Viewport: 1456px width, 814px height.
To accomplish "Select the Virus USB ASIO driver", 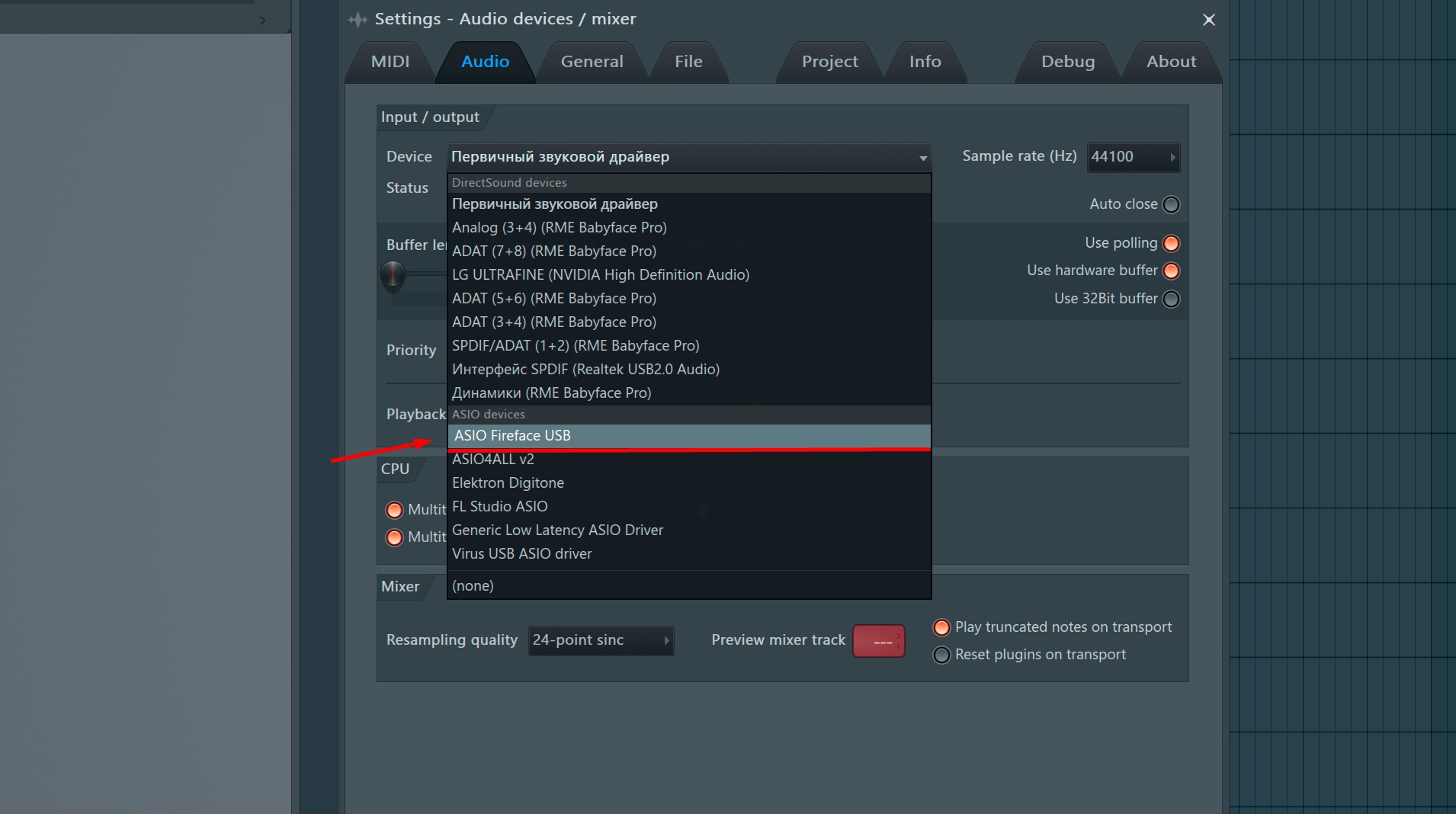I will click(689, 554).
